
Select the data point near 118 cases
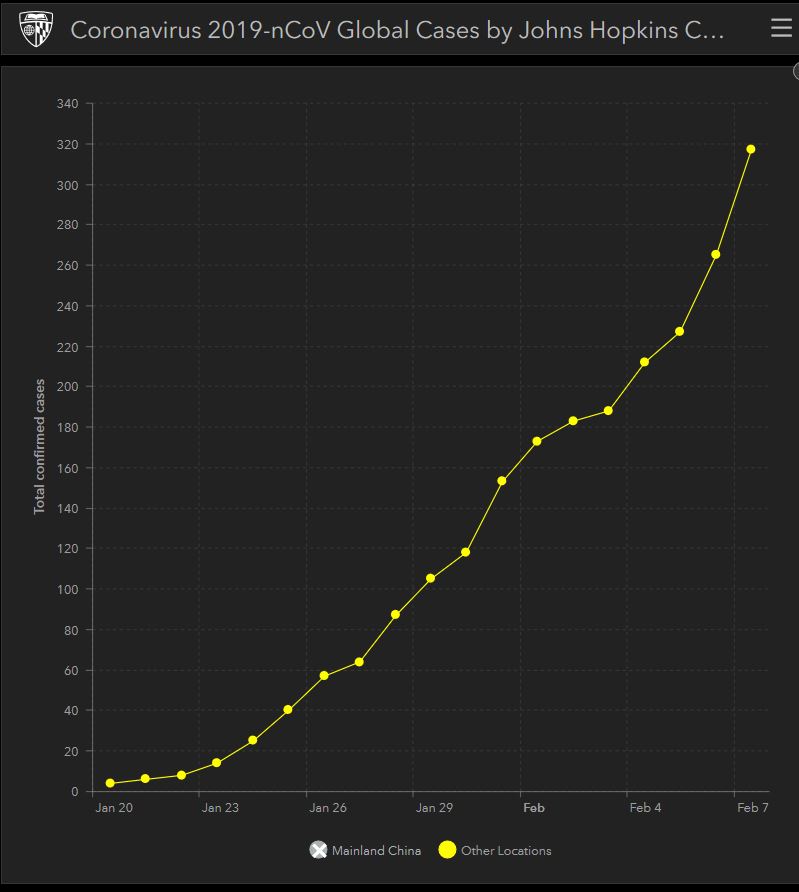[x=465, y=552]
